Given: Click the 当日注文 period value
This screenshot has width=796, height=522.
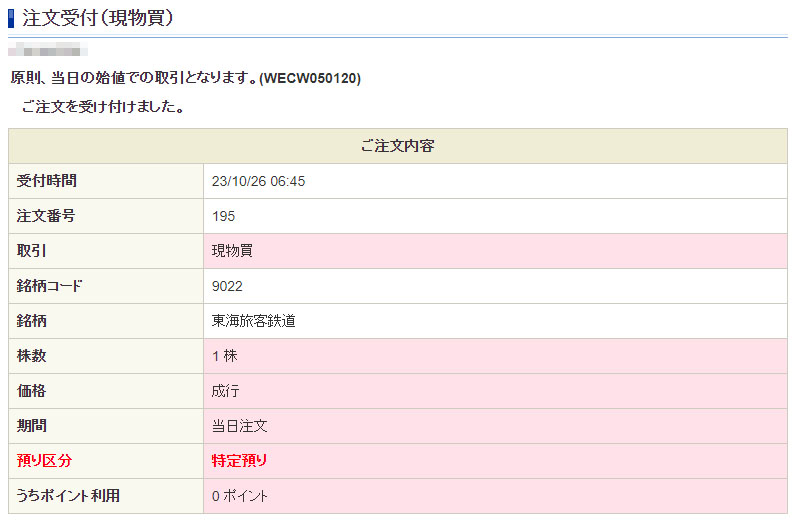Looking at the screenshot, I should [240, 426].
